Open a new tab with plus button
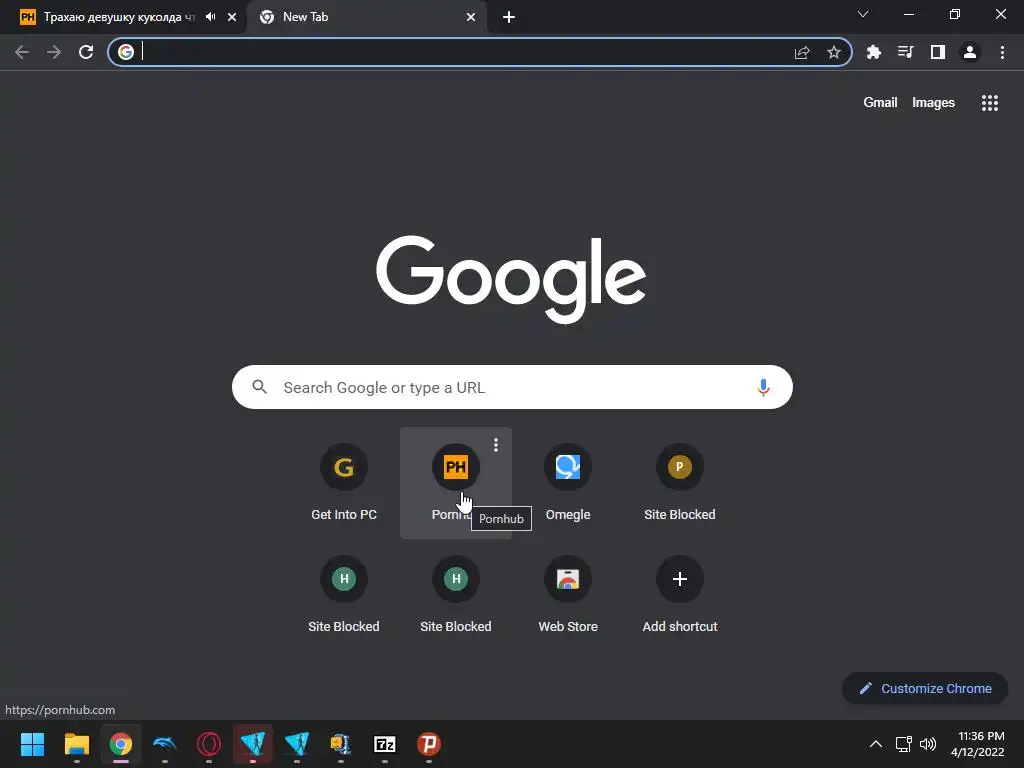The image size is (1024, 768). pyautogui.click(x=509, y=17)
